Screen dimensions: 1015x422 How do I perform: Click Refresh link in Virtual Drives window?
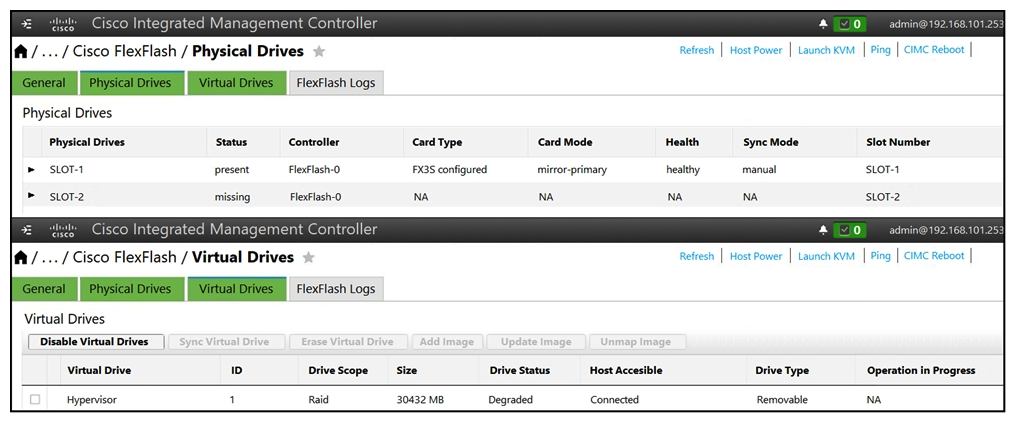(x=697, y=256)
